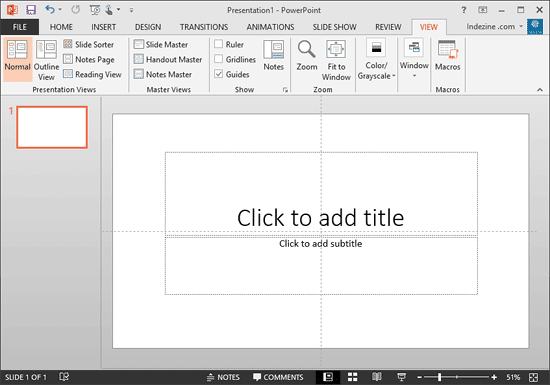The image size is (550, 385).
Task: Switch to the SLIDE SHOW tab
Action: (334, 27)
